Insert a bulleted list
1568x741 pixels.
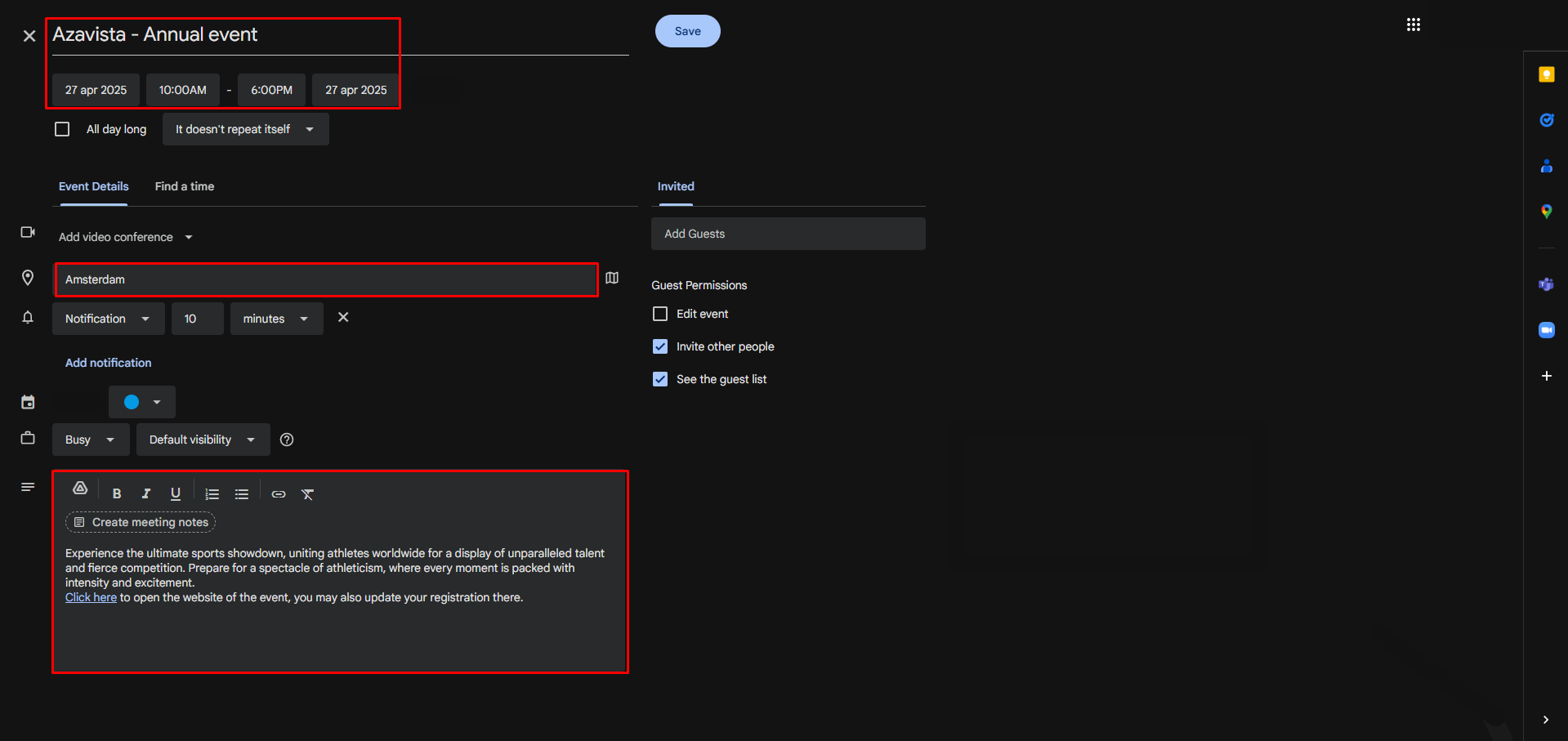(242, 493)
